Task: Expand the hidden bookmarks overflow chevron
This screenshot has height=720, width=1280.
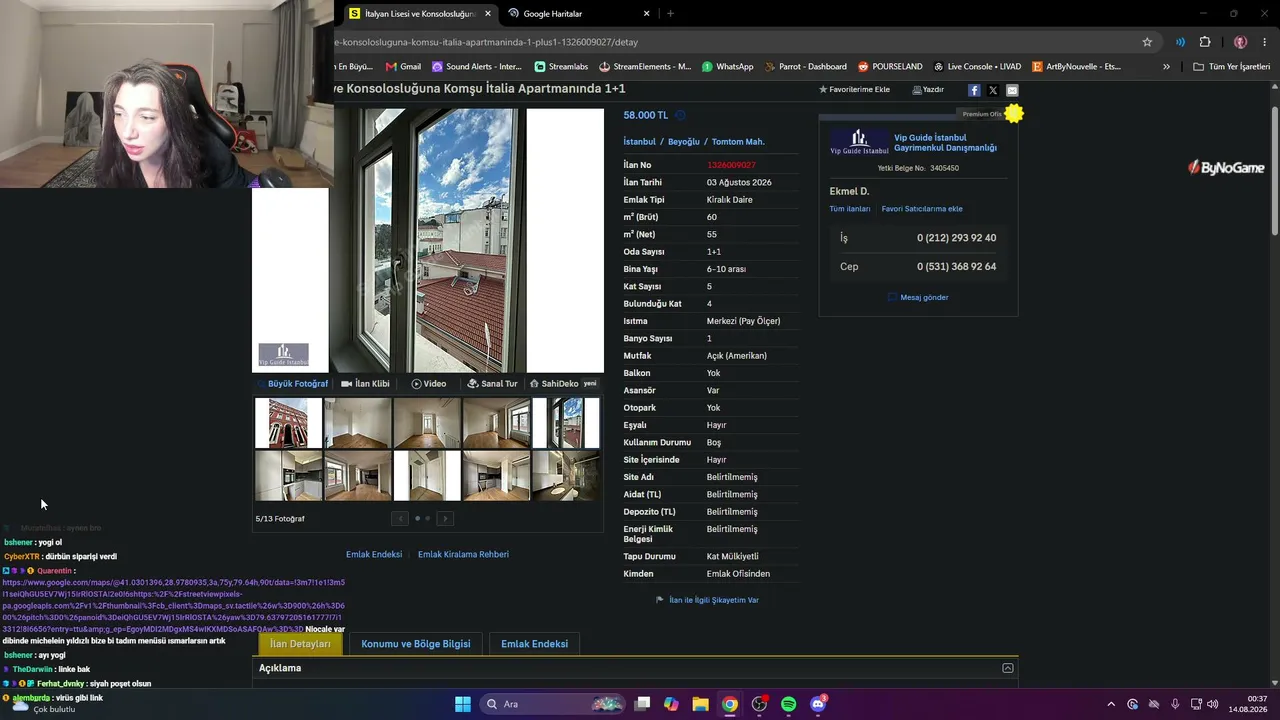Action: [x=1166, y=67]
